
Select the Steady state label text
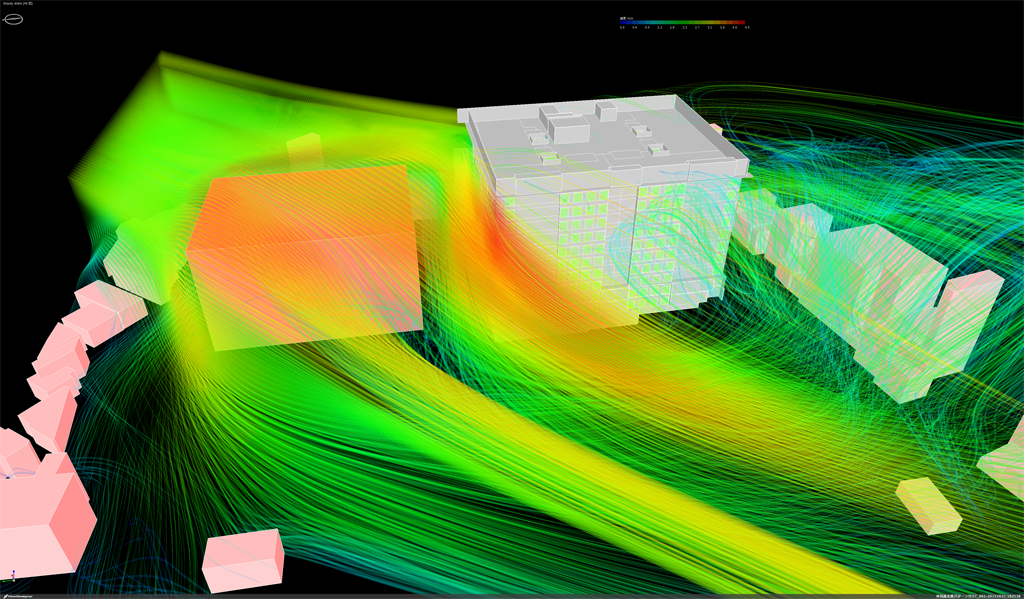click(17, 4)
